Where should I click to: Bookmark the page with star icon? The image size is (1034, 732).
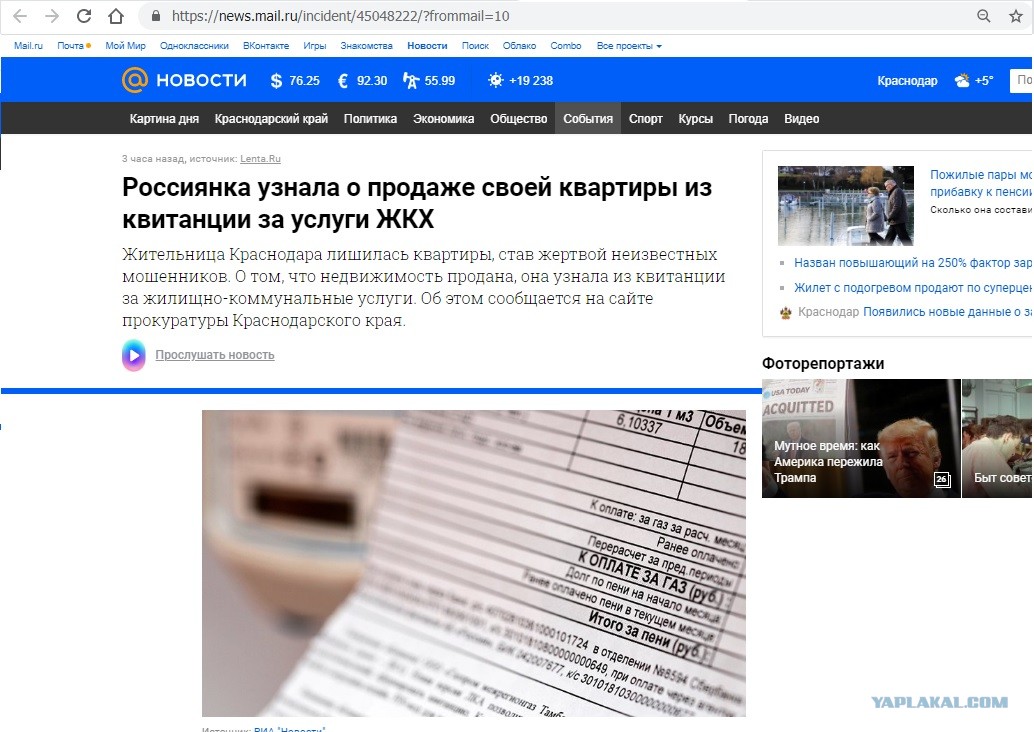[1016, 16]
